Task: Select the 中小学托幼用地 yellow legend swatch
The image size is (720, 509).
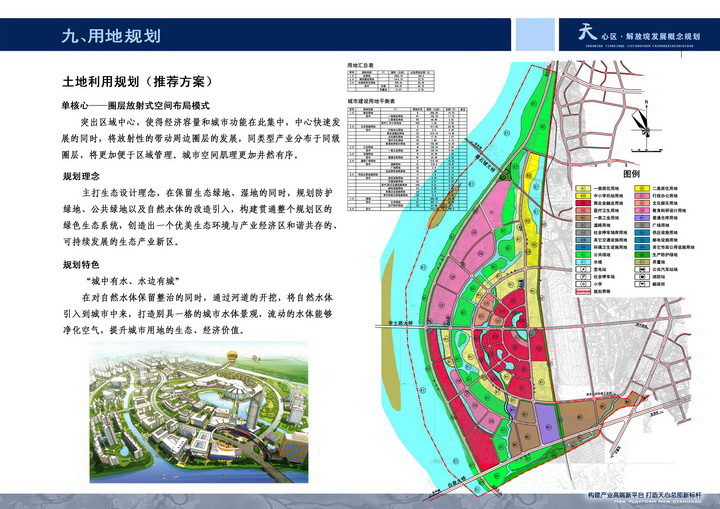Action: point(583,196)
